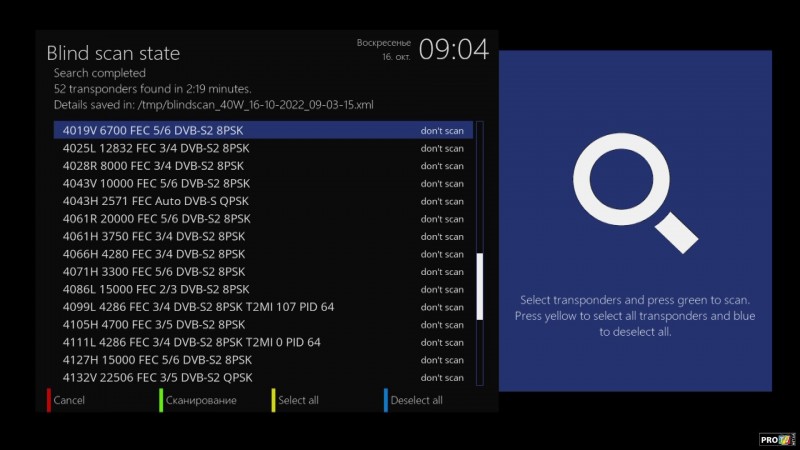Select transponder 4061R 20000 FEC 5/6
Viewport: 800px width, 450px height.
(156, 219)
